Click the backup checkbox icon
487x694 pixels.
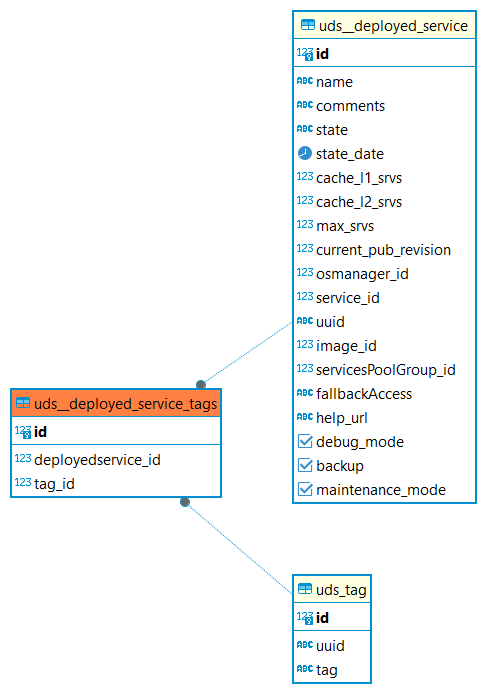[305, 465]
